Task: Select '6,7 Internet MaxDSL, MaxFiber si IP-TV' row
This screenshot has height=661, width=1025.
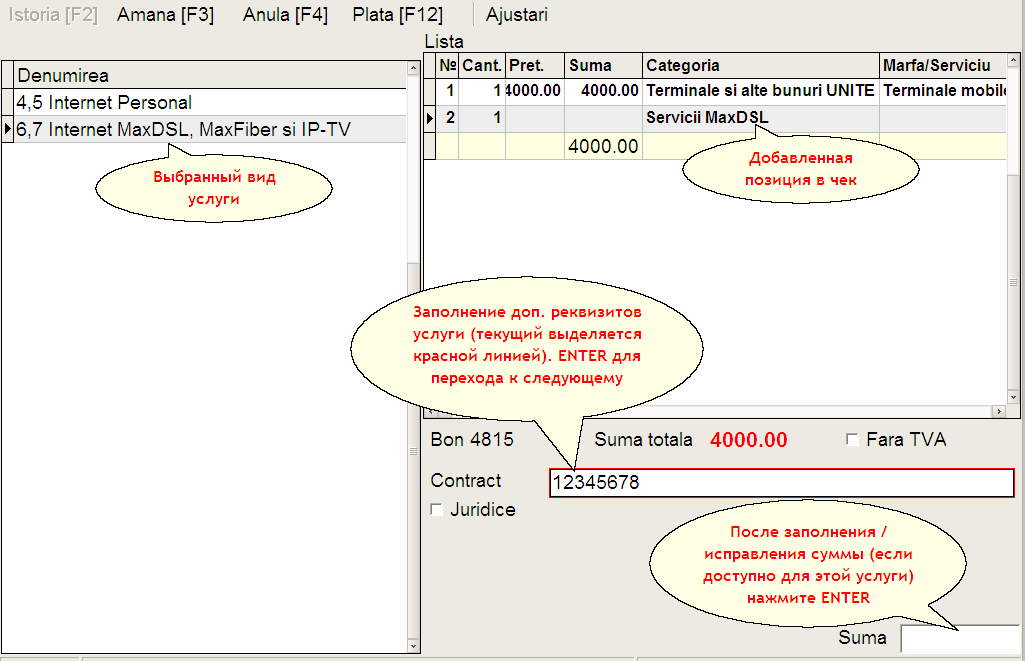Action: tap(210, 129)
